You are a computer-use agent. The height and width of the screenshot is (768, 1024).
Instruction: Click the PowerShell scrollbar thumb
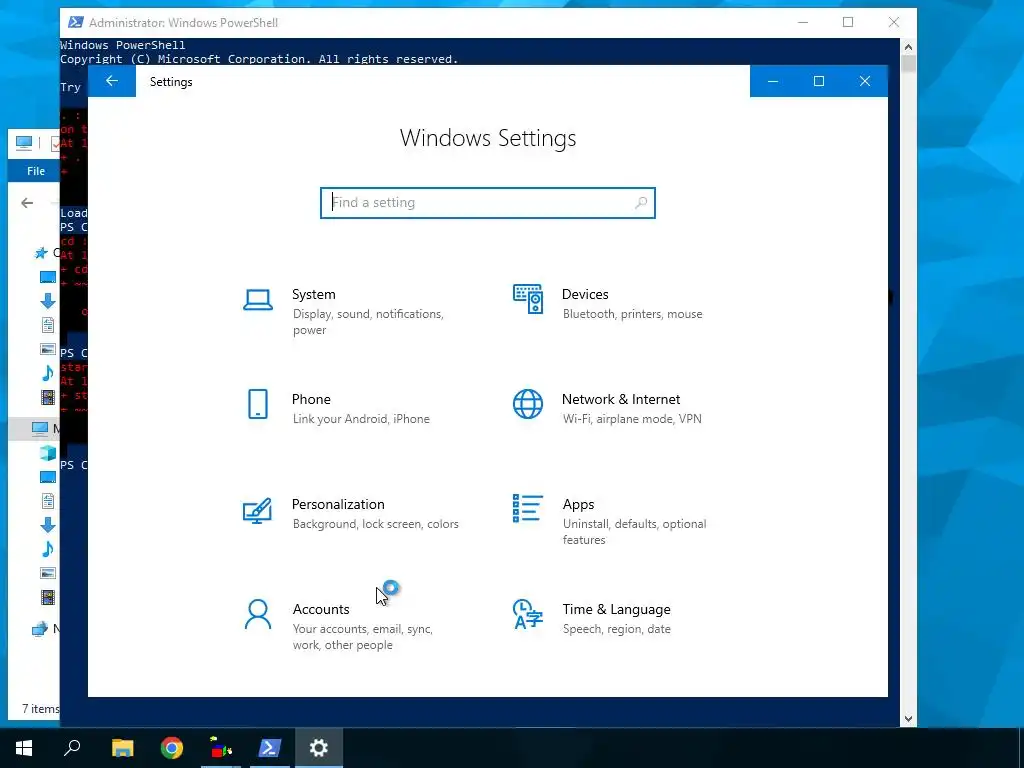click(x=908, y=64)
